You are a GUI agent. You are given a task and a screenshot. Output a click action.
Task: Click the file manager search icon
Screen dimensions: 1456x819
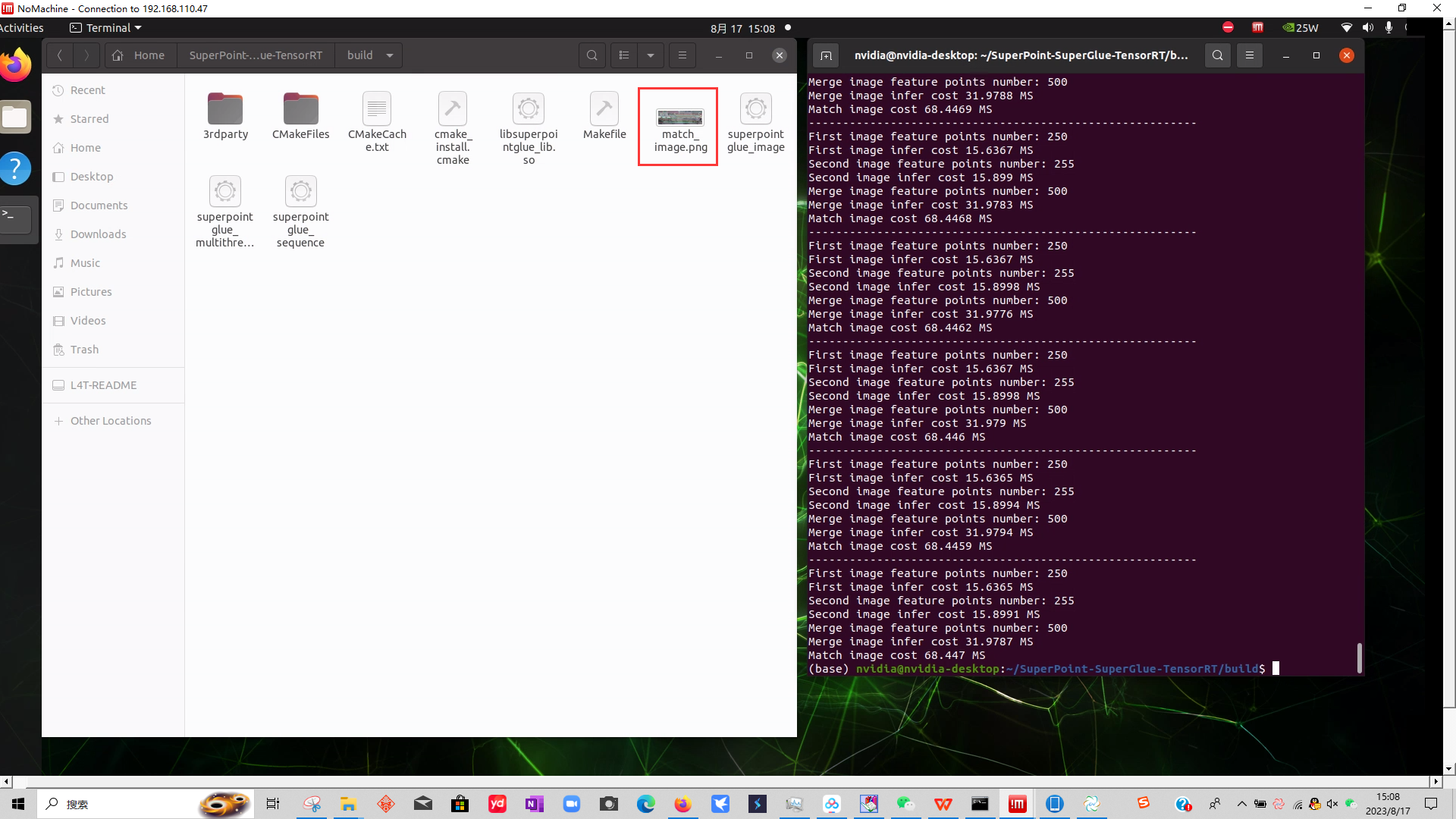pyautogui.click(x=592, y=55)
